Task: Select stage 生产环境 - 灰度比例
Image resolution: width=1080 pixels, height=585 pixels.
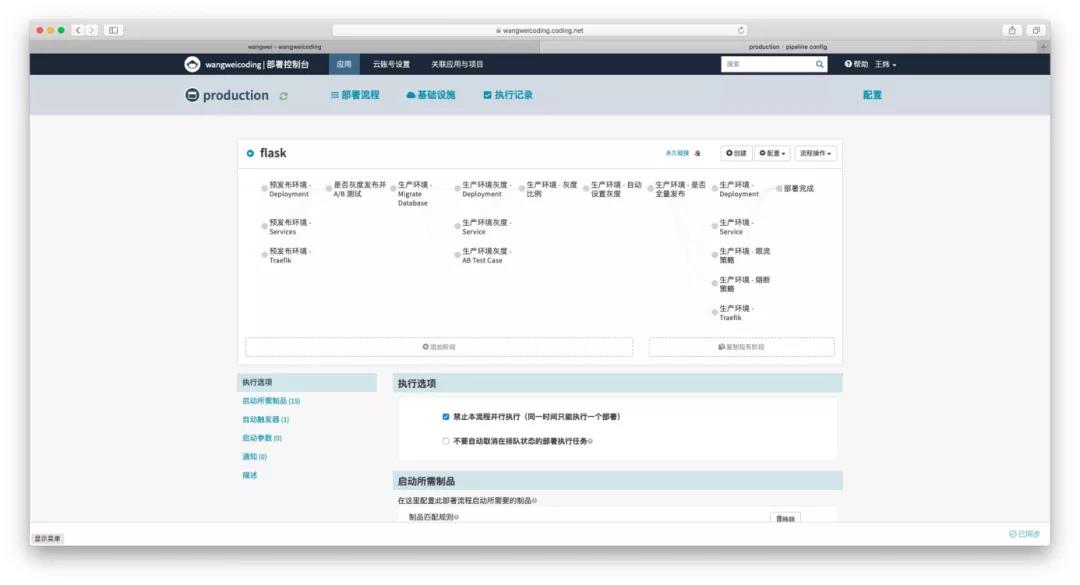Action: 548,189
